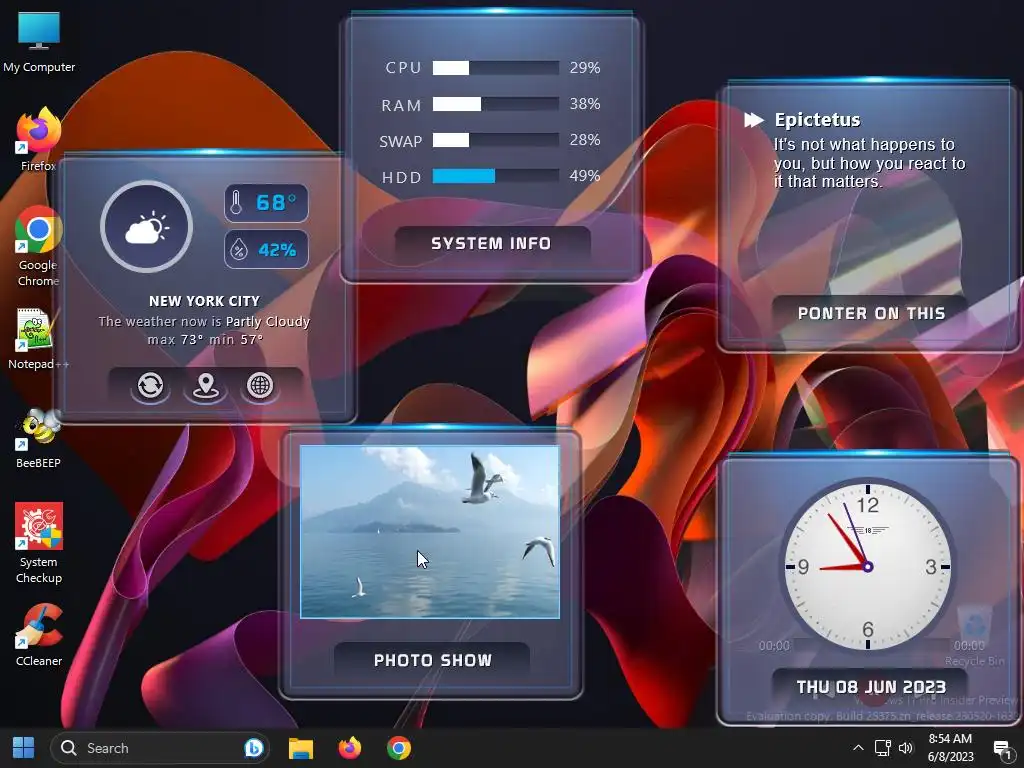Click the RAM 38% value
The image size is (1024, 768).
(x=584, y=104)
